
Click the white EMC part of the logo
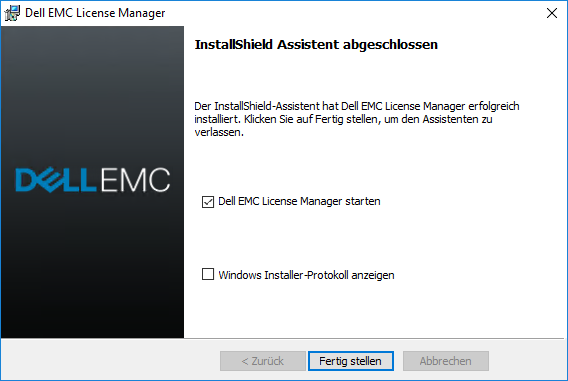tap(135, 180)
